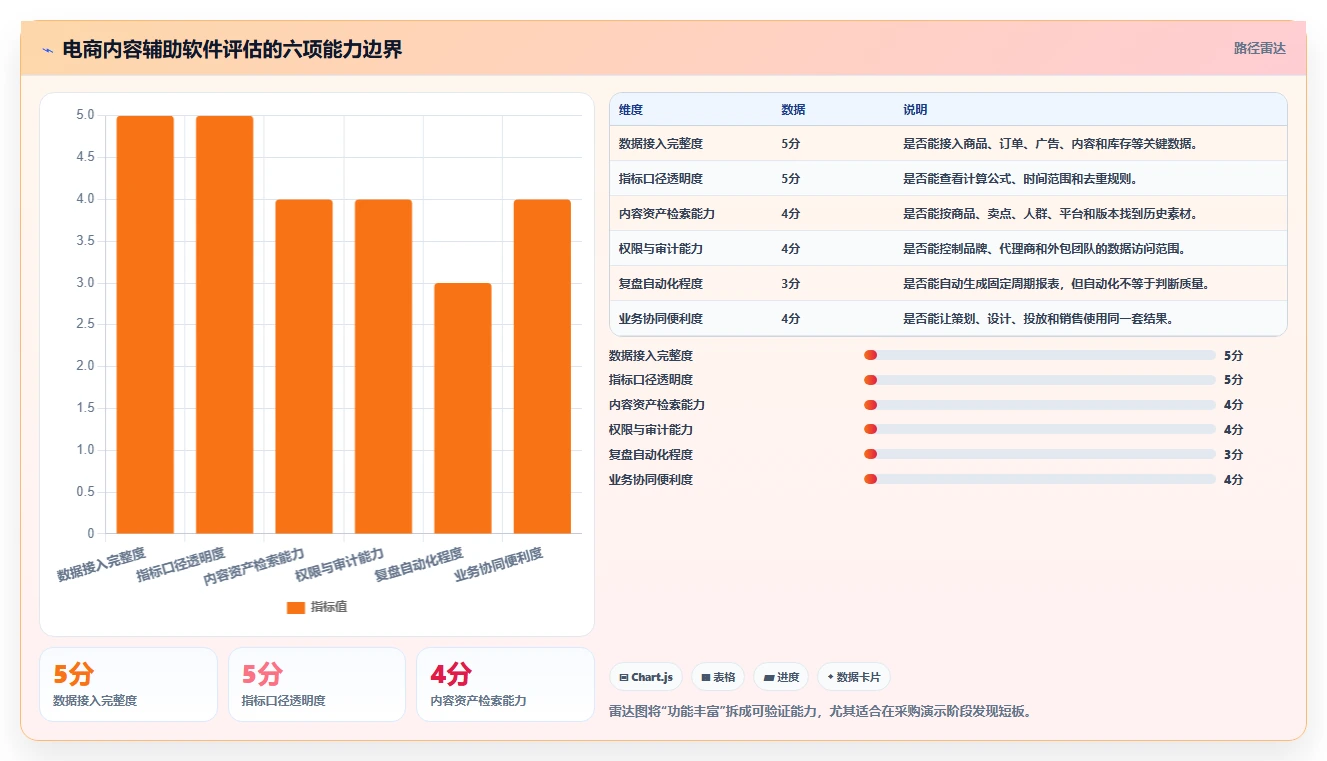
Task: Click the 指标口径透明度 progress bar
Action: coord(1040,380)
